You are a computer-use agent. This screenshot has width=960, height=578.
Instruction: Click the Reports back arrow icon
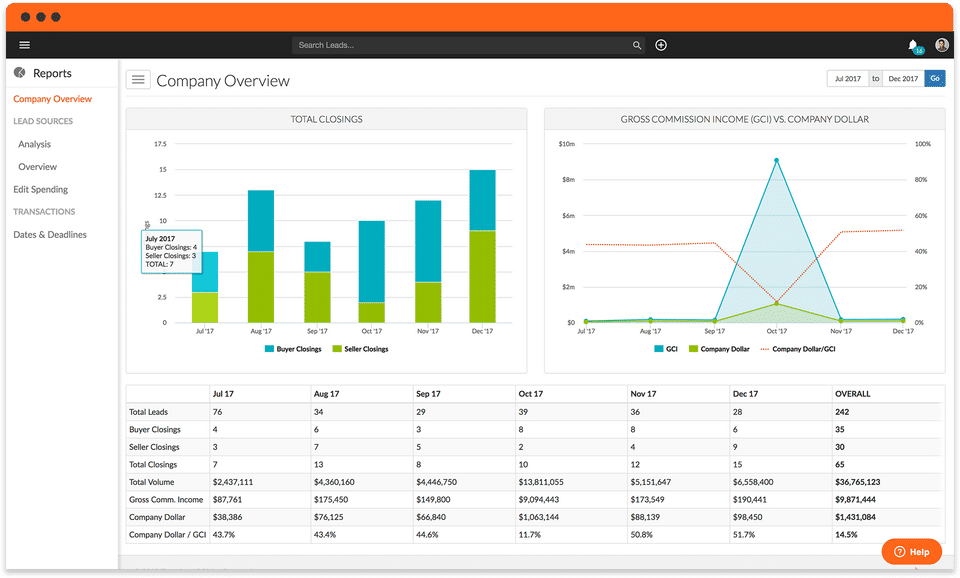(20, 73)
